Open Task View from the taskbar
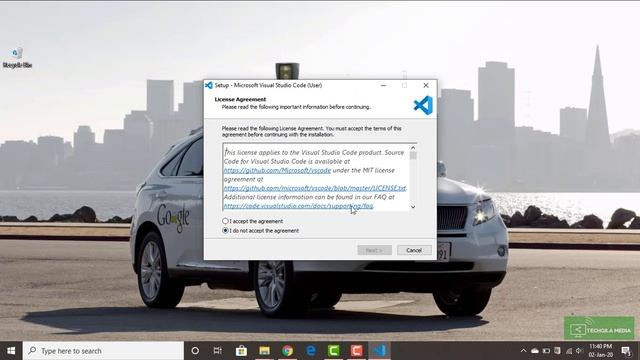 point(218,351)
